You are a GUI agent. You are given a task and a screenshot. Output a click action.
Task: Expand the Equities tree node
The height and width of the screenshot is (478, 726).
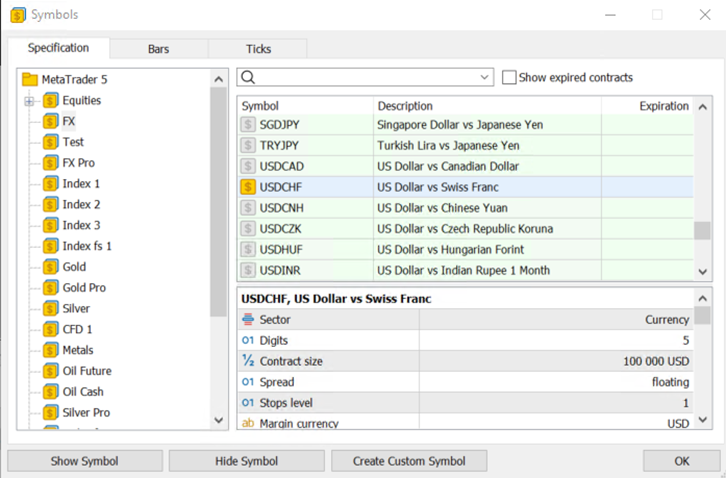(29, 101)
